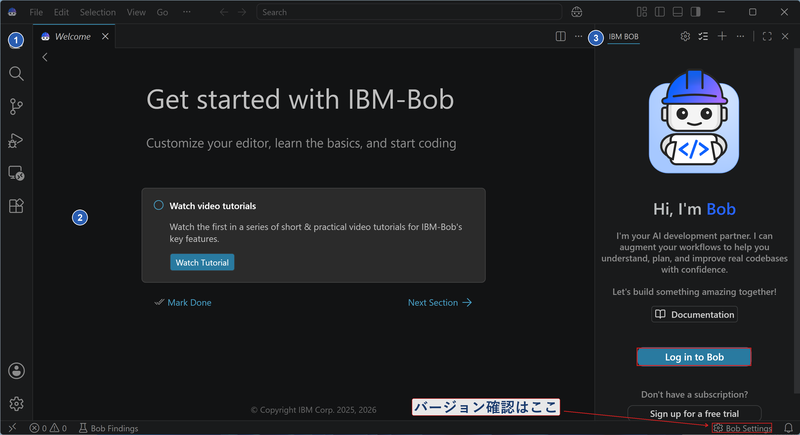Open Extensions view

coord(16,206)
